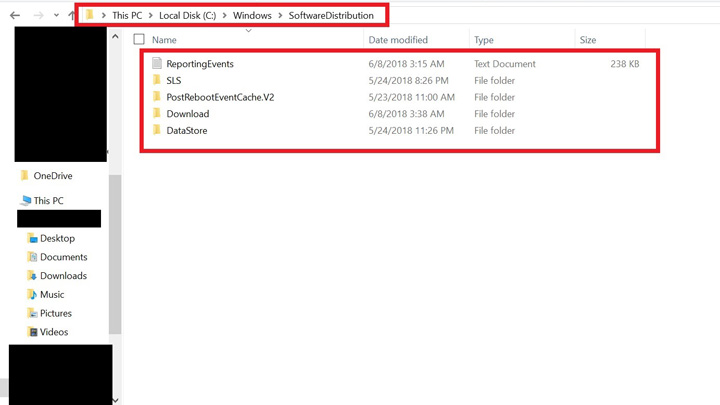This screenshot has width=720, height=405.
Task: Click date 5/23/2018 11:00 AM
Action: (x=411, y=97)
